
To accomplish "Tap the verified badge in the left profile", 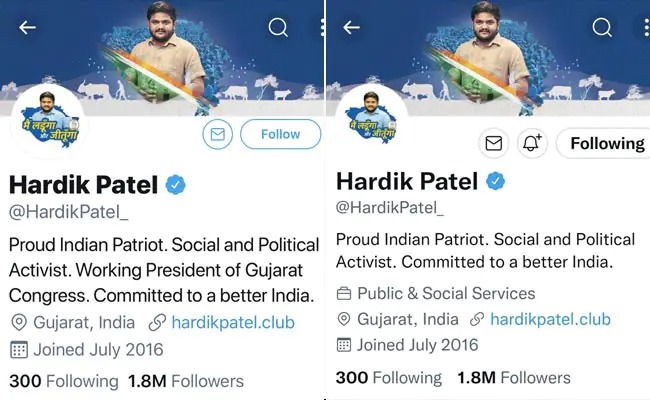I will [174, 185].
